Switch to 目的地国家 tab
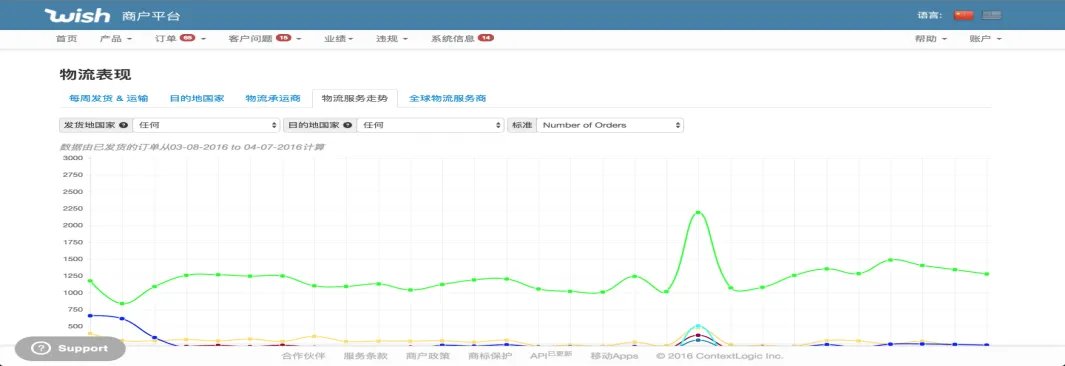Viewport: 1065px width, 366px height. (197, 98)
